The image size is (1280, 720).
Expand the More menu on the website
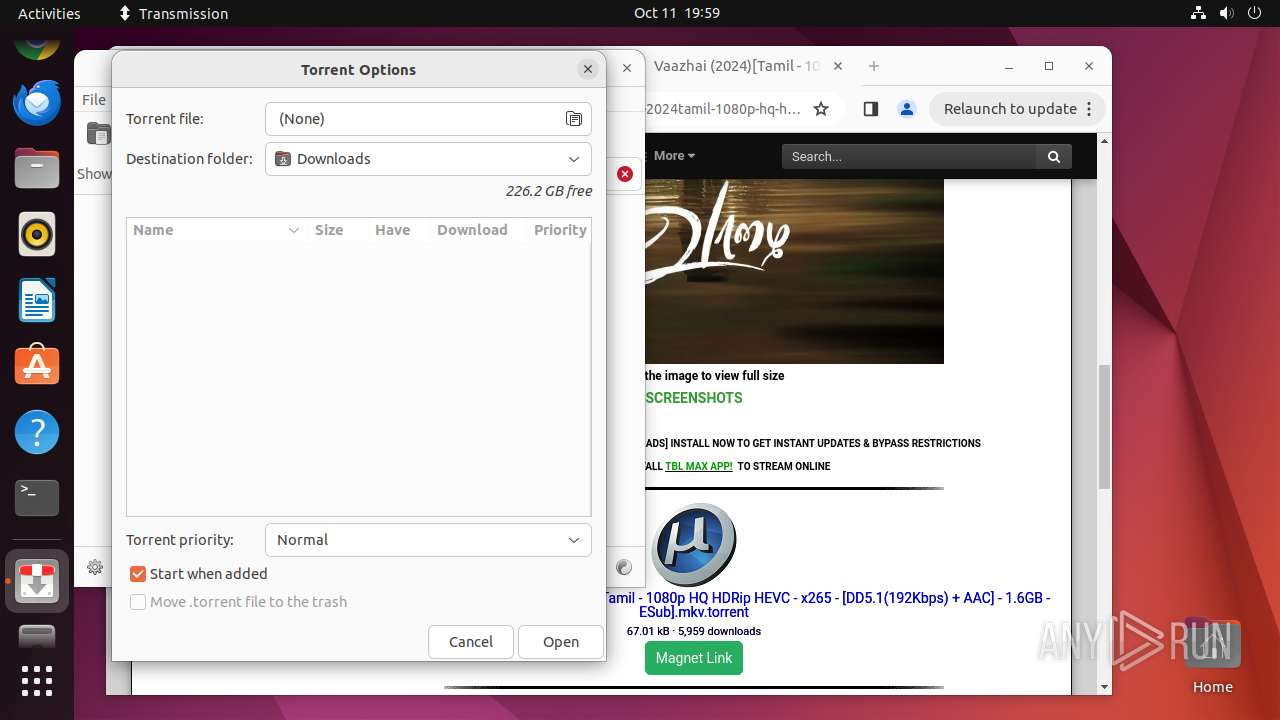pyautogui.click(x=674, y=156)
